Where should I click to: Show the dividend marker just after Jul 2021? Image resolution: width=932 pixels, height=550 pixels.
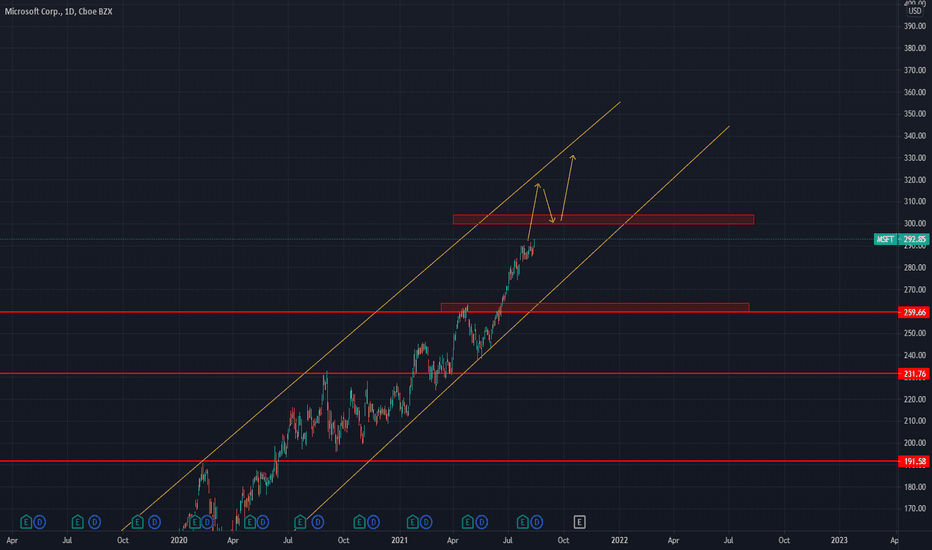537,522
